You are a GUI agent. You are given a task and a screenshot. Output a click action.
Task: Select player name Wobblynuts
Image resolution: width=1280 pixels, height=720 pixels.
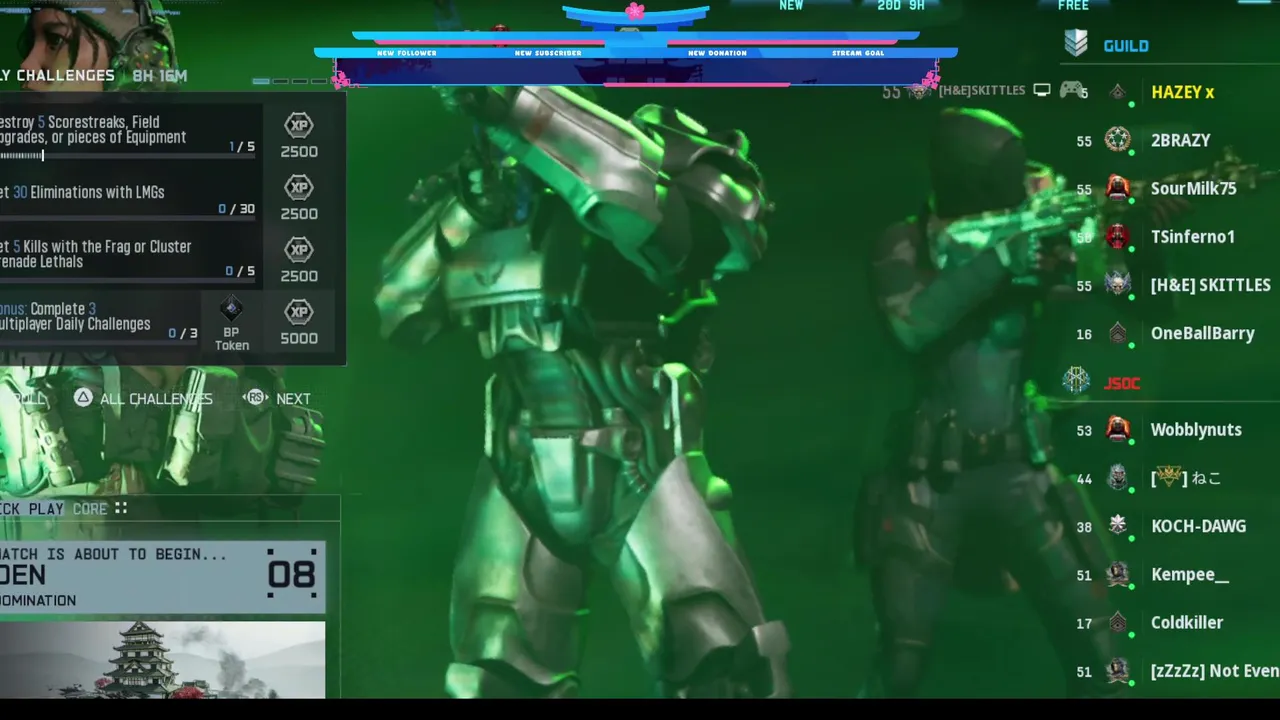click(1196, 430)
